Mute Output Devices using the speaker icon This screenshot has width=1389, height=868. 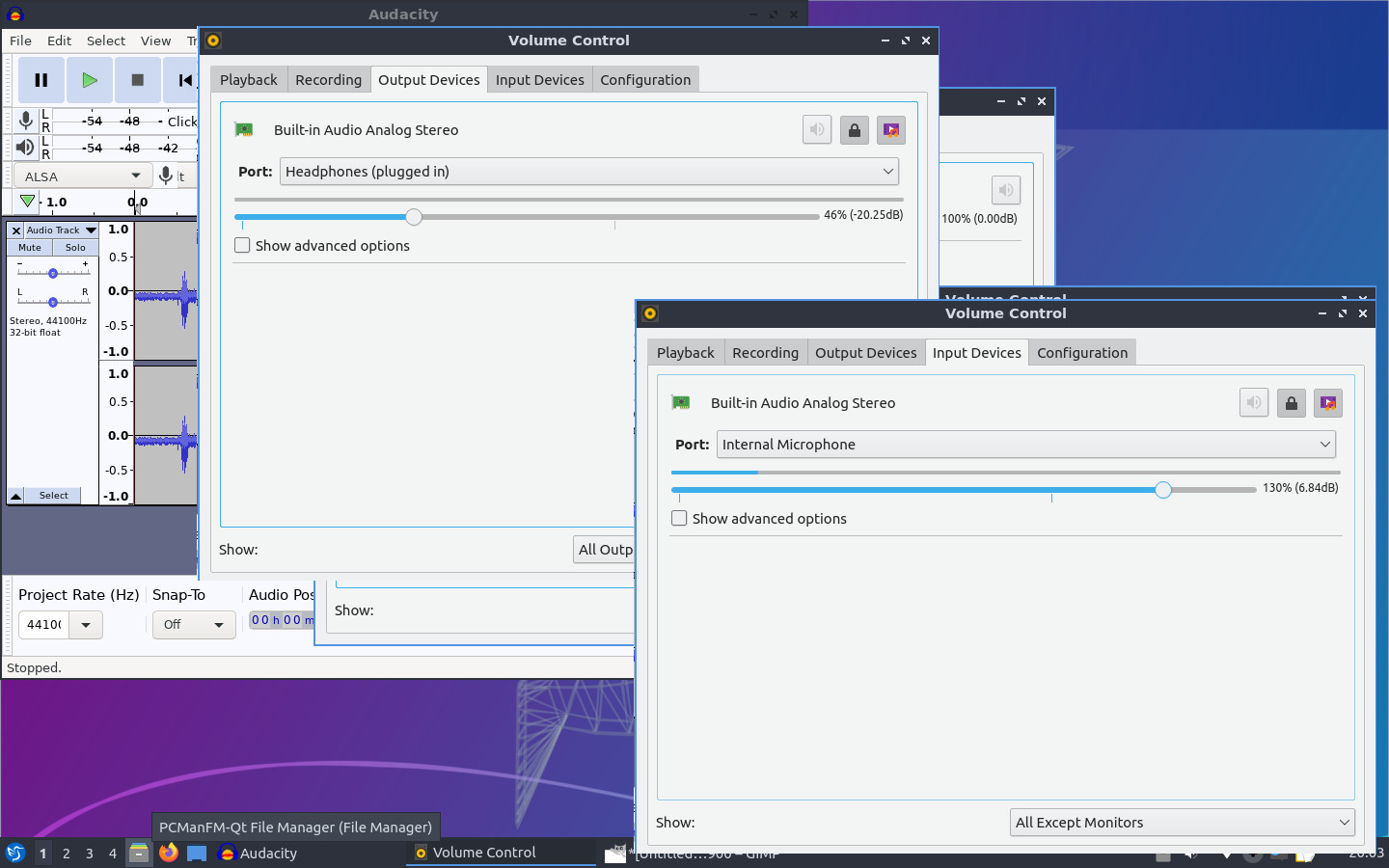pyautogui.click(x=816, y=129)
